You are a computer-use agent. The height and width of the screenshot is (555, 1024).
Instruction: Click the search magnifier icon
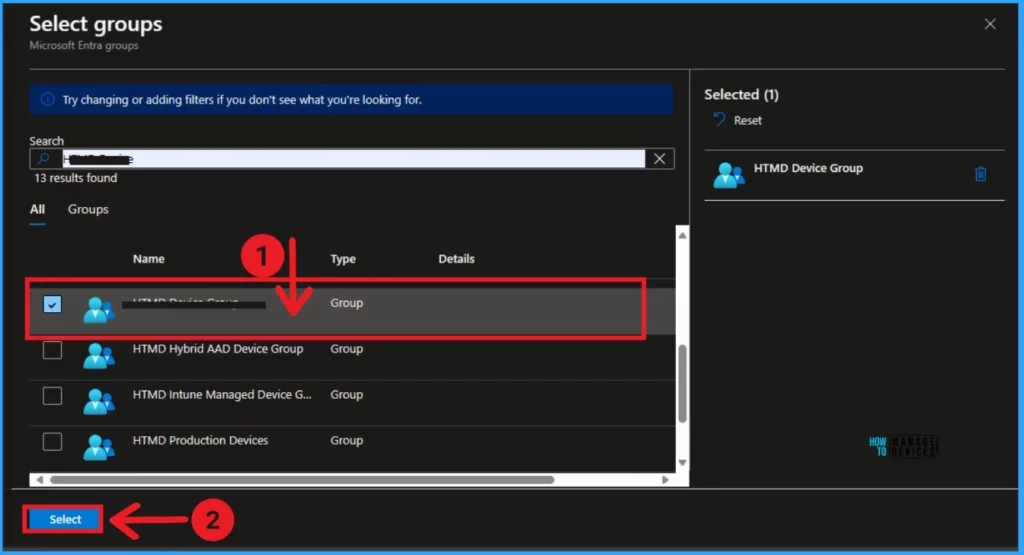click(44, 159)
